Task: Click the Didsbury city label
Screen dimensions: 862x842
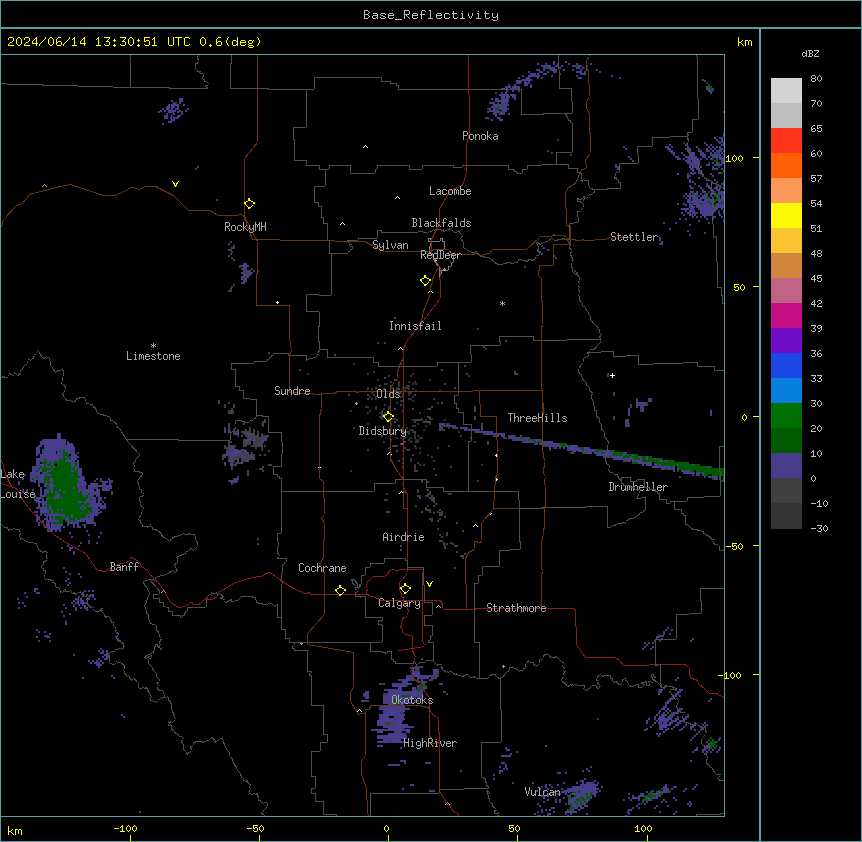Action: point(382,431)
